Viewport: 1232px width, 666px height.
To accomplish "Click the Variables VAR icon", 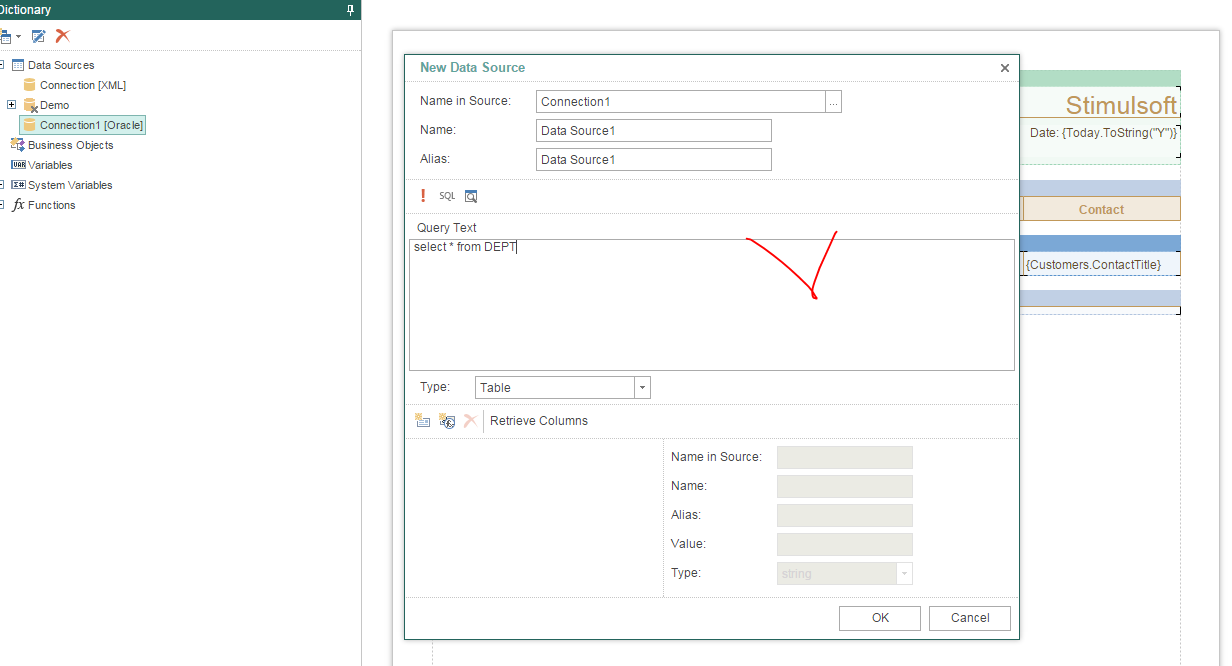I will (x=18, y=165).
